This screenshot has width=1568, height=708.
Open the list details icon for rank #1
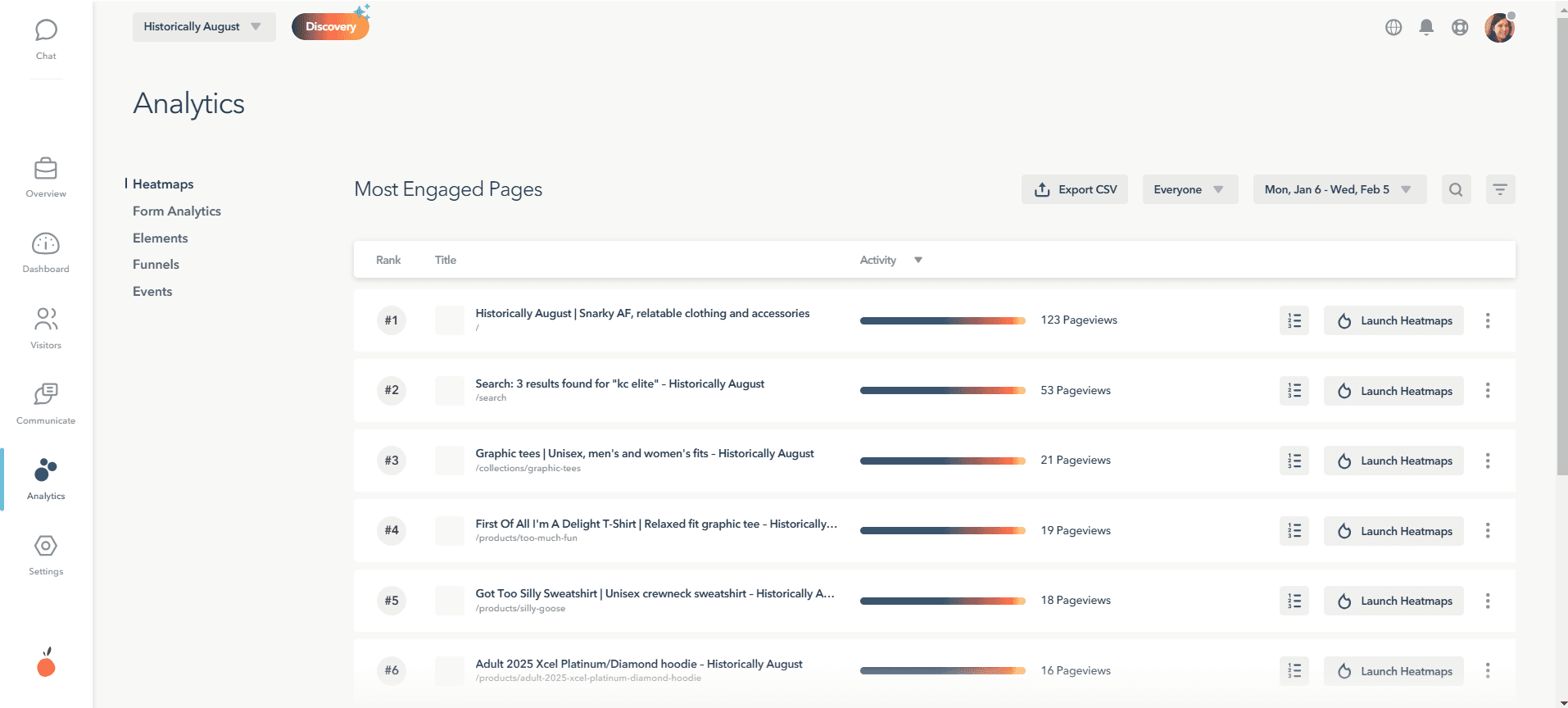click(1294, 320)
